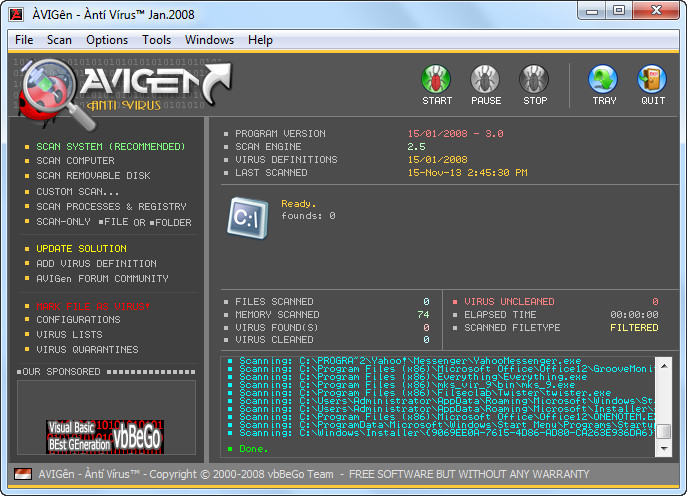Click the log line for ONENOTEM.EXE
The height and width of the screenshot is (496, 687).
447,417
